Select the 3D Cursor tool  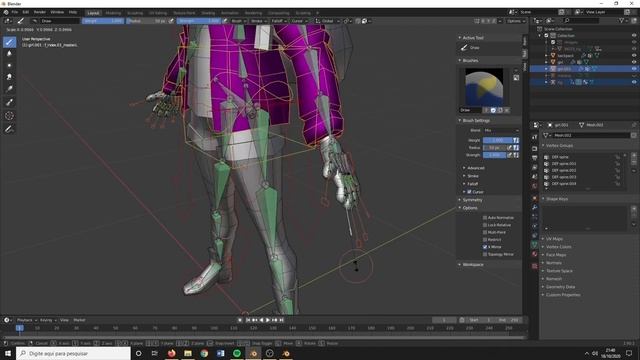pyautogui.click(x=9, y=116)
